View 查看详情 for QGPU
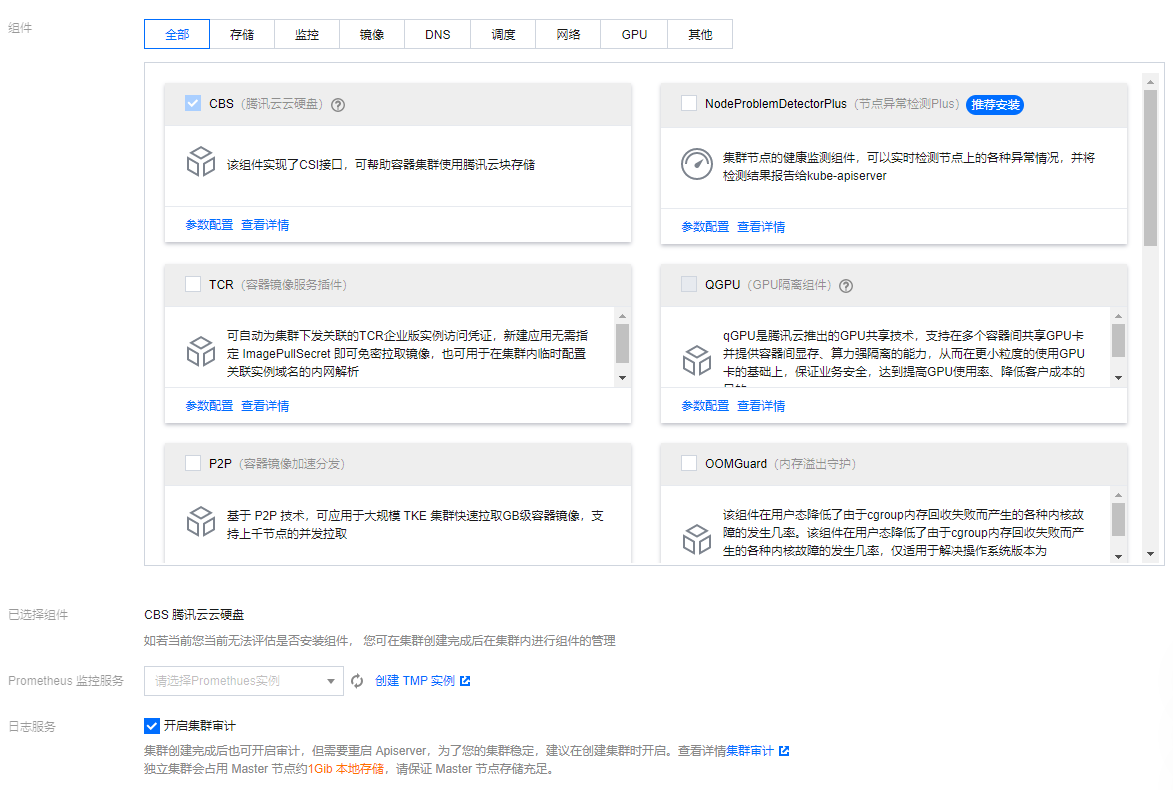 click(761, 405)
